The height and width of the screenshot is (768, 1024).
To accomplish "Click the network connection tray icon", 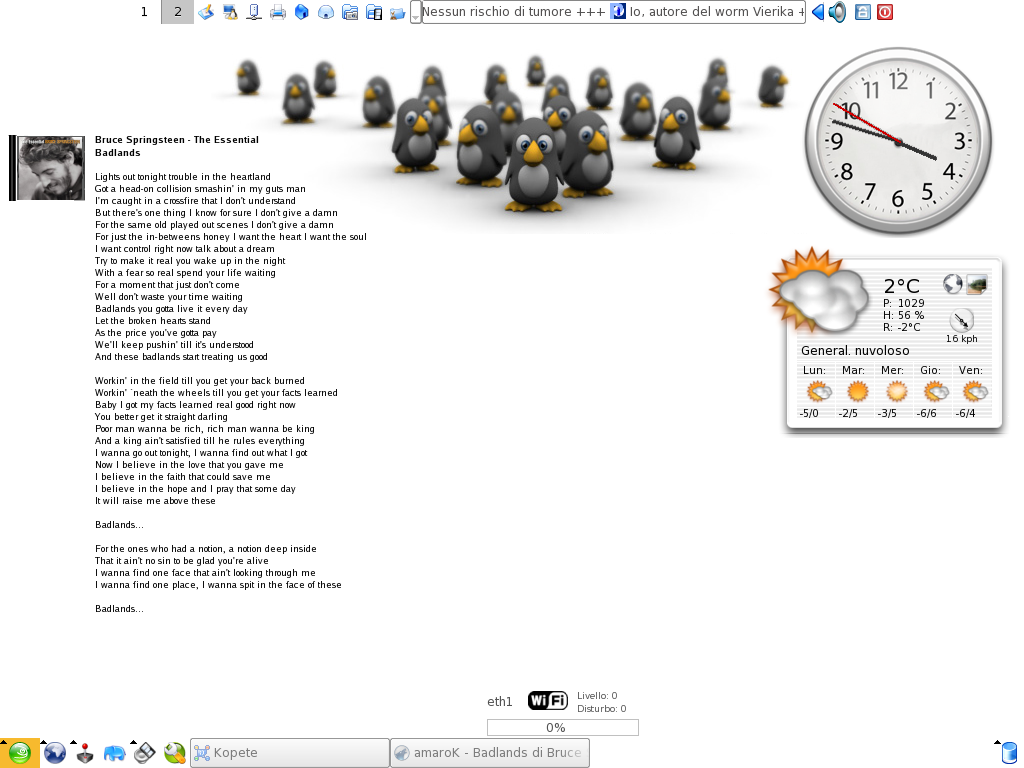I will coord(254,12).
